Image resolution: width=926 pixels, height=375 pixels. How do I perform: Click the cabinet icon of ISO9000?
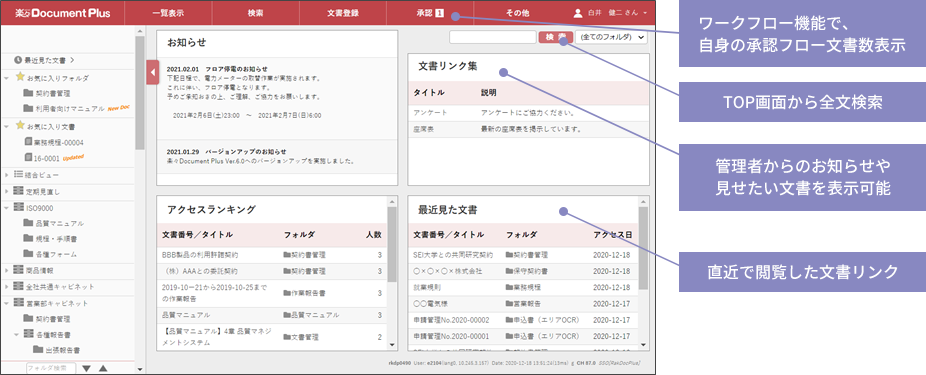coord(18,207)
